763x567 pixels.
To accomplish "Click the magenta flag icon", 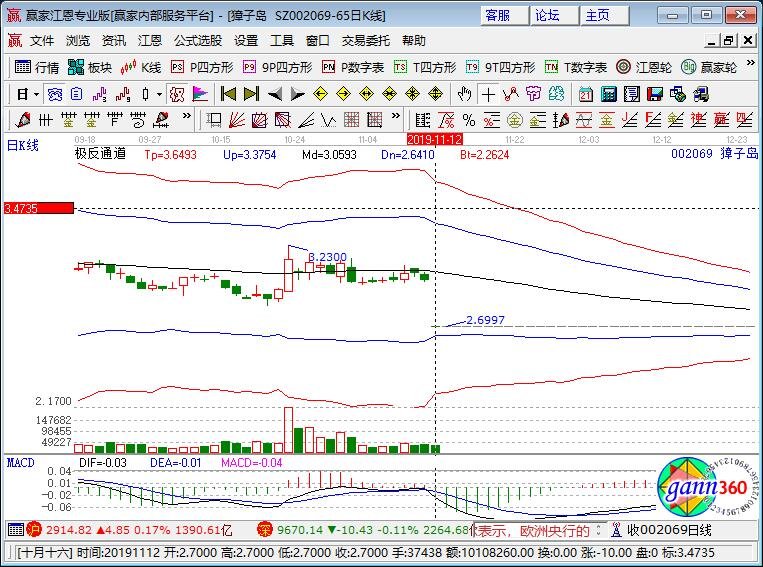I will pos(200,94).
